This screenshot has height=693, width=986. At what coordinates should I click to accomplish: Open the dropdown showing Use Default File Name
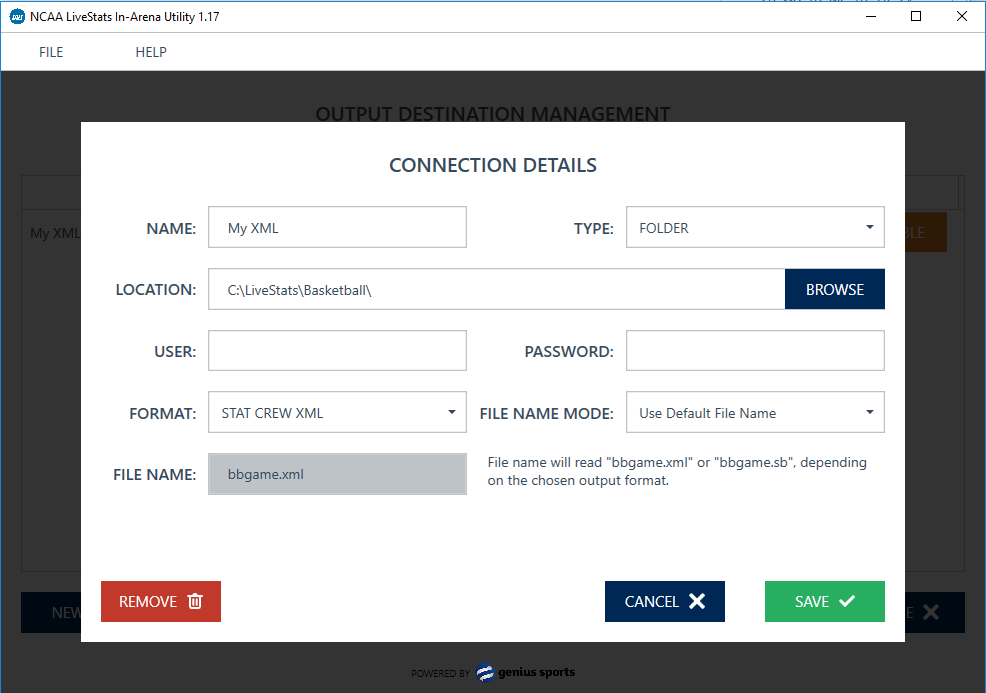coord(755,412)
